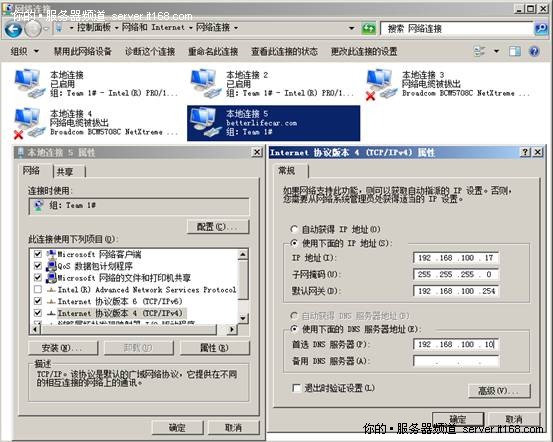
Task: Click 确定 in 本地连接 5 属性 dialog
Action: click(177, 428)
